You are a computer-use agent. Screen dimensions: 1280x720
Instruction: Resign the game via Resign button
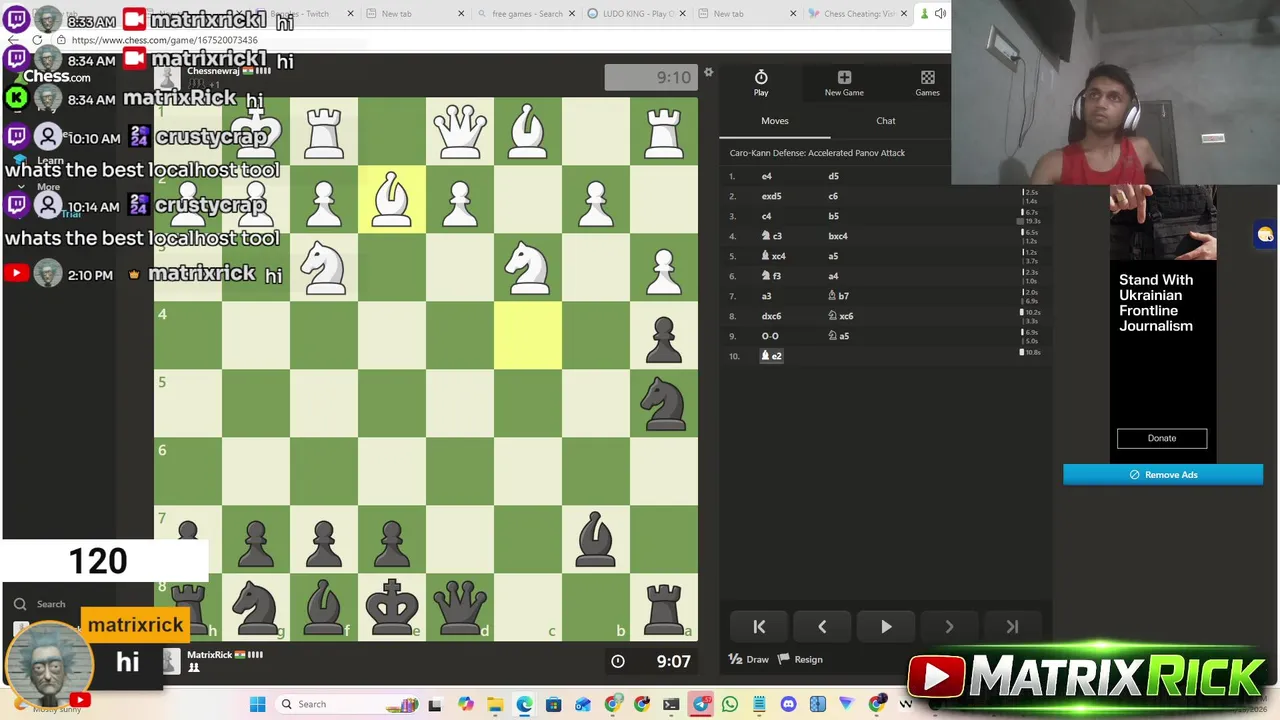800,659
